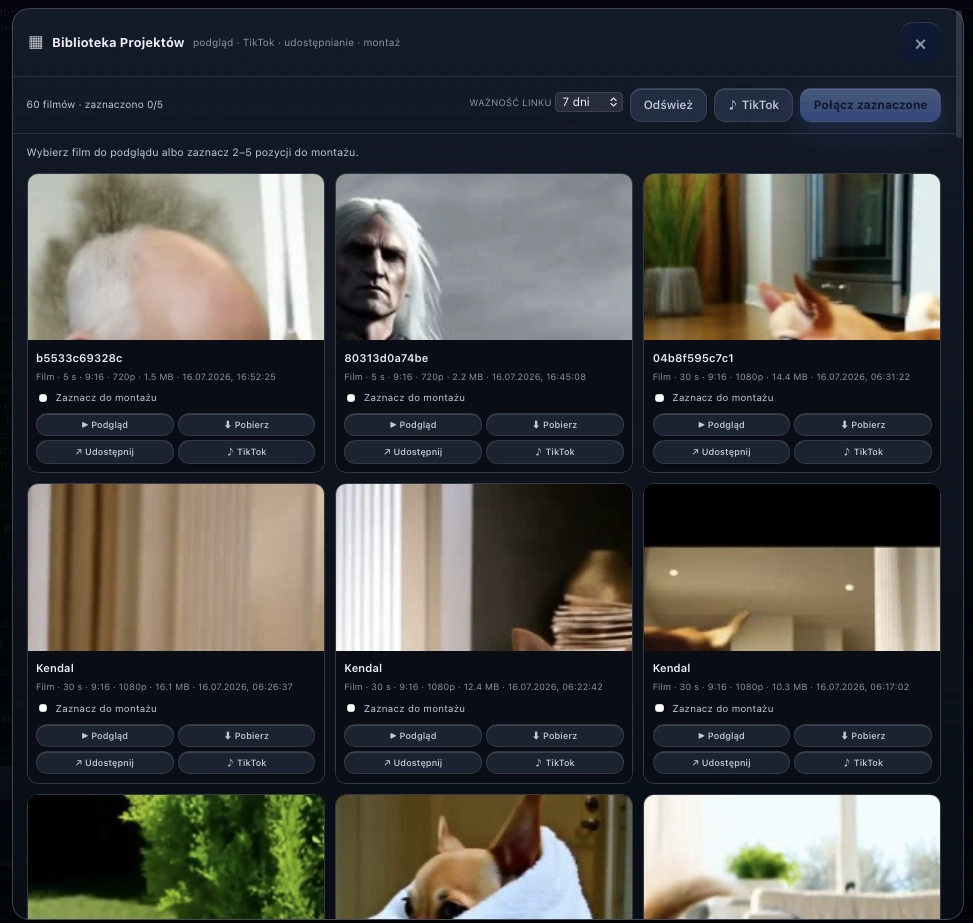Check Zaznacz do montażu for b5533c69328c
Image resolution: width=973 pixels, height=923 pixels.
click(x=43, y=398)
